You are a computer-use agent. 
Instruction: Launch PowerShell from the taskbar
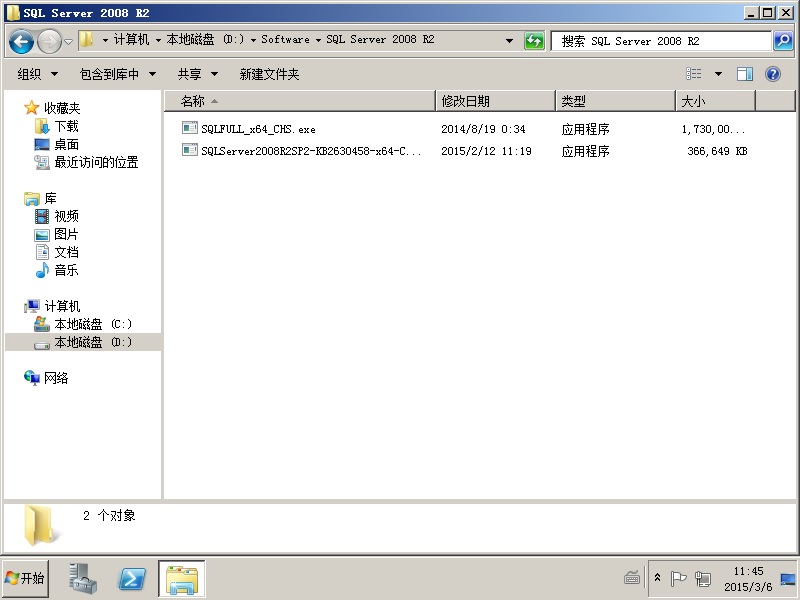[132, 579]
